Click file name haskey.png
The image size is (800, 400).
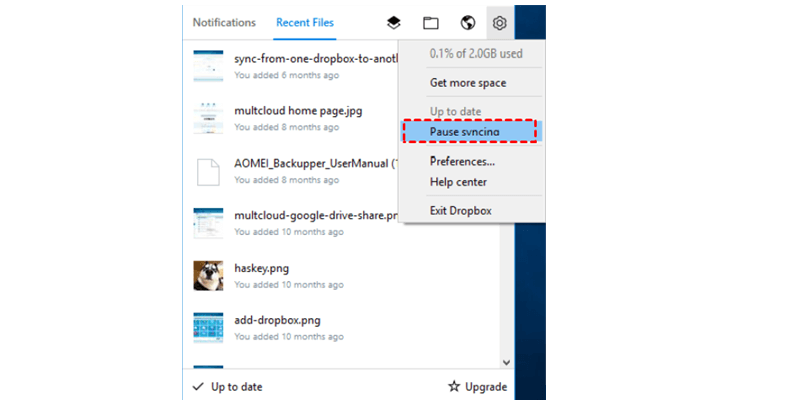point(262,268)
